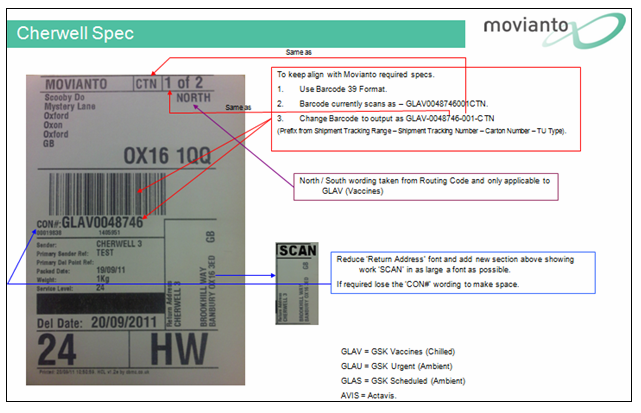Click the 'NORTH' routing word on label
Image resolution: width=641 pixels, height=413 pixels.
(193, 98)
